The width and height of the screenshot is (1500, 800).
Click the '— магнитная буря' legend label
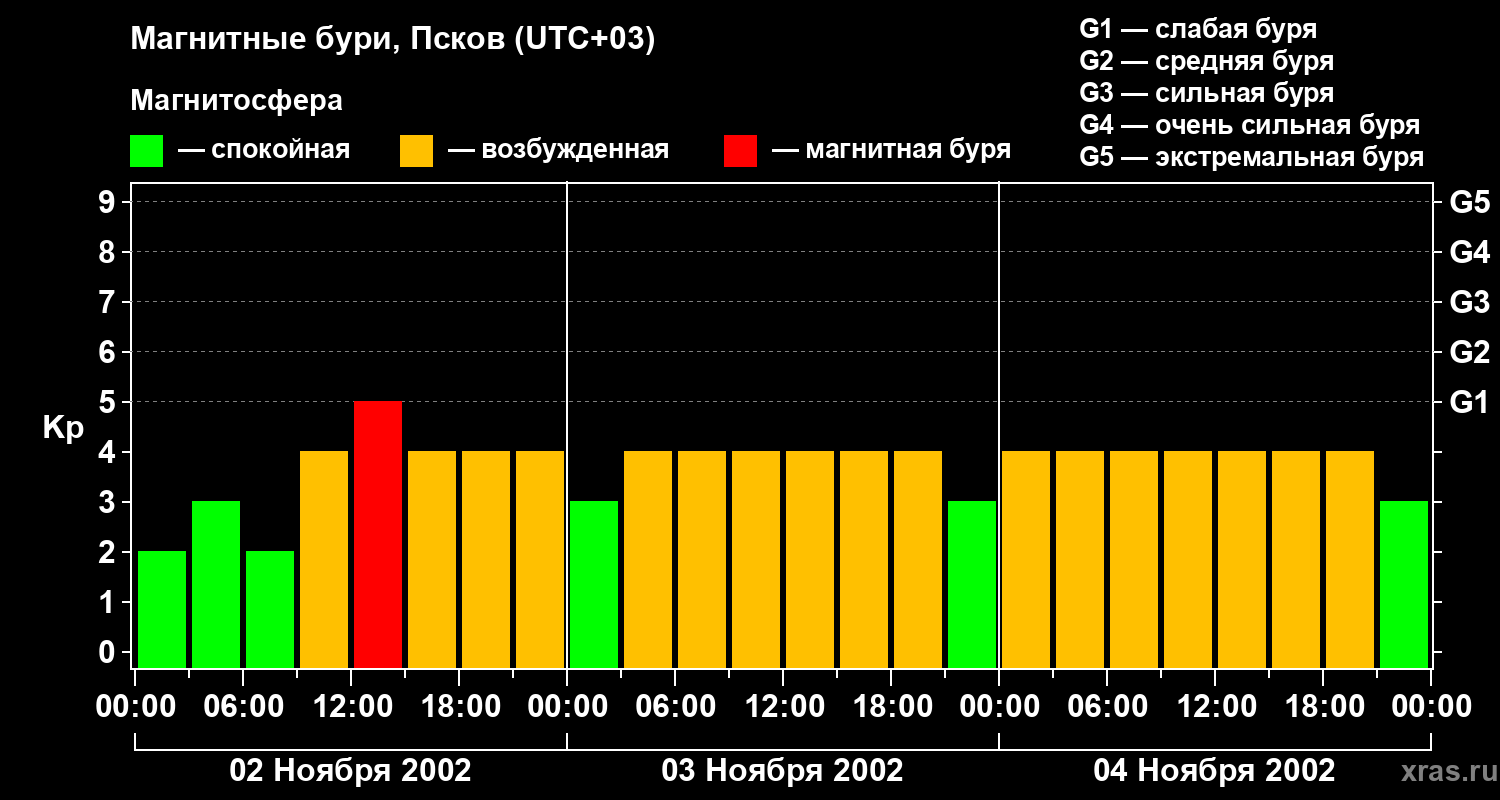point(891,150)
